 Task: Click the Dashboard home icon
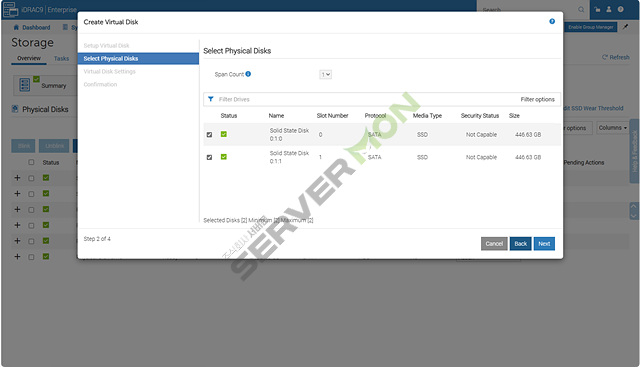point(16,27)
